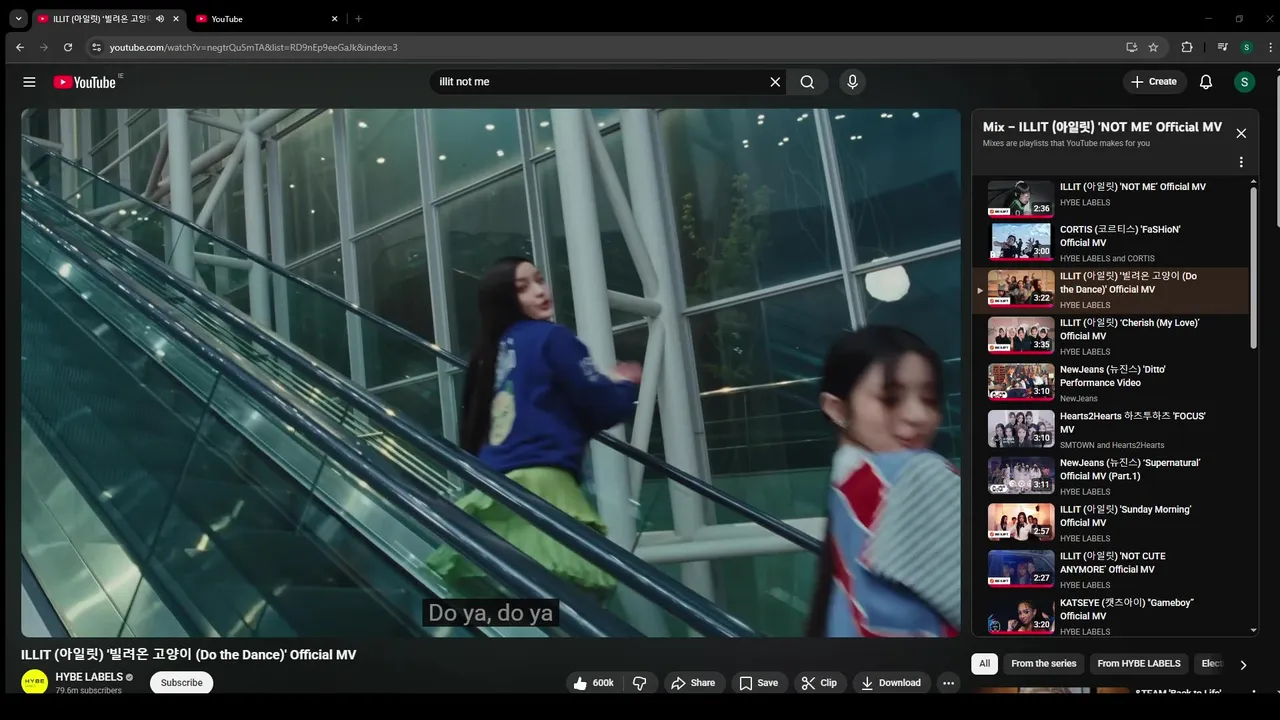Viewport: 1280px width, 720px height.
Task: Click the video player to pause
Action: point(491,372)
